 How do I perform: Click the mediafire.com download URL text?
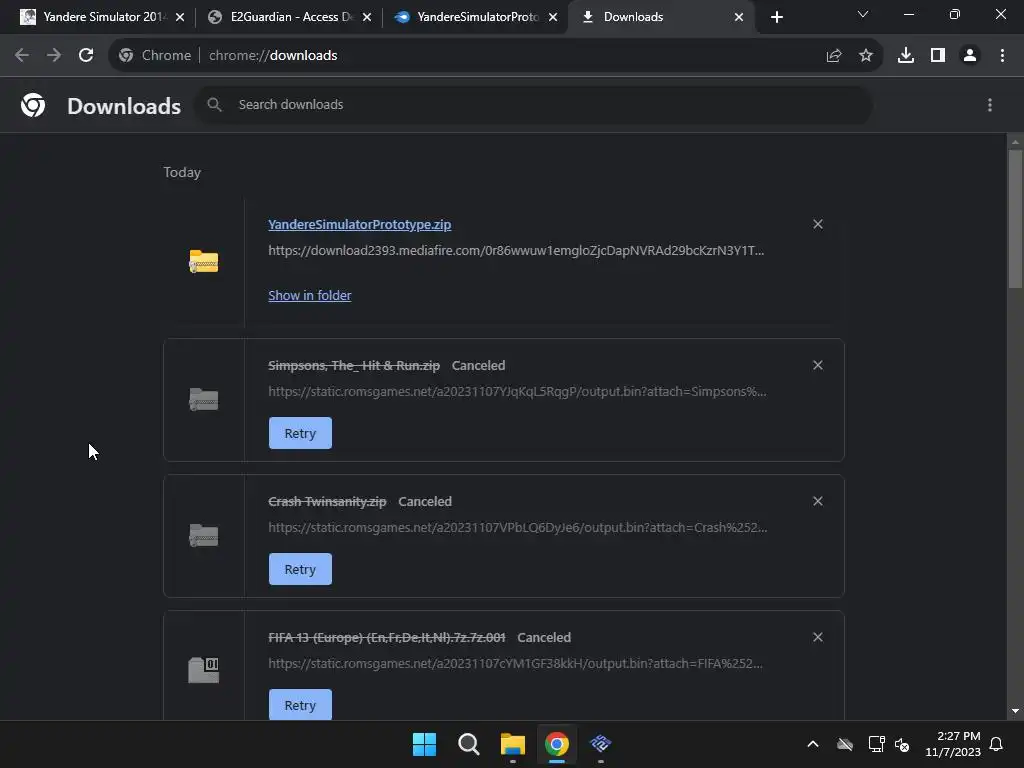pos(516,250)
